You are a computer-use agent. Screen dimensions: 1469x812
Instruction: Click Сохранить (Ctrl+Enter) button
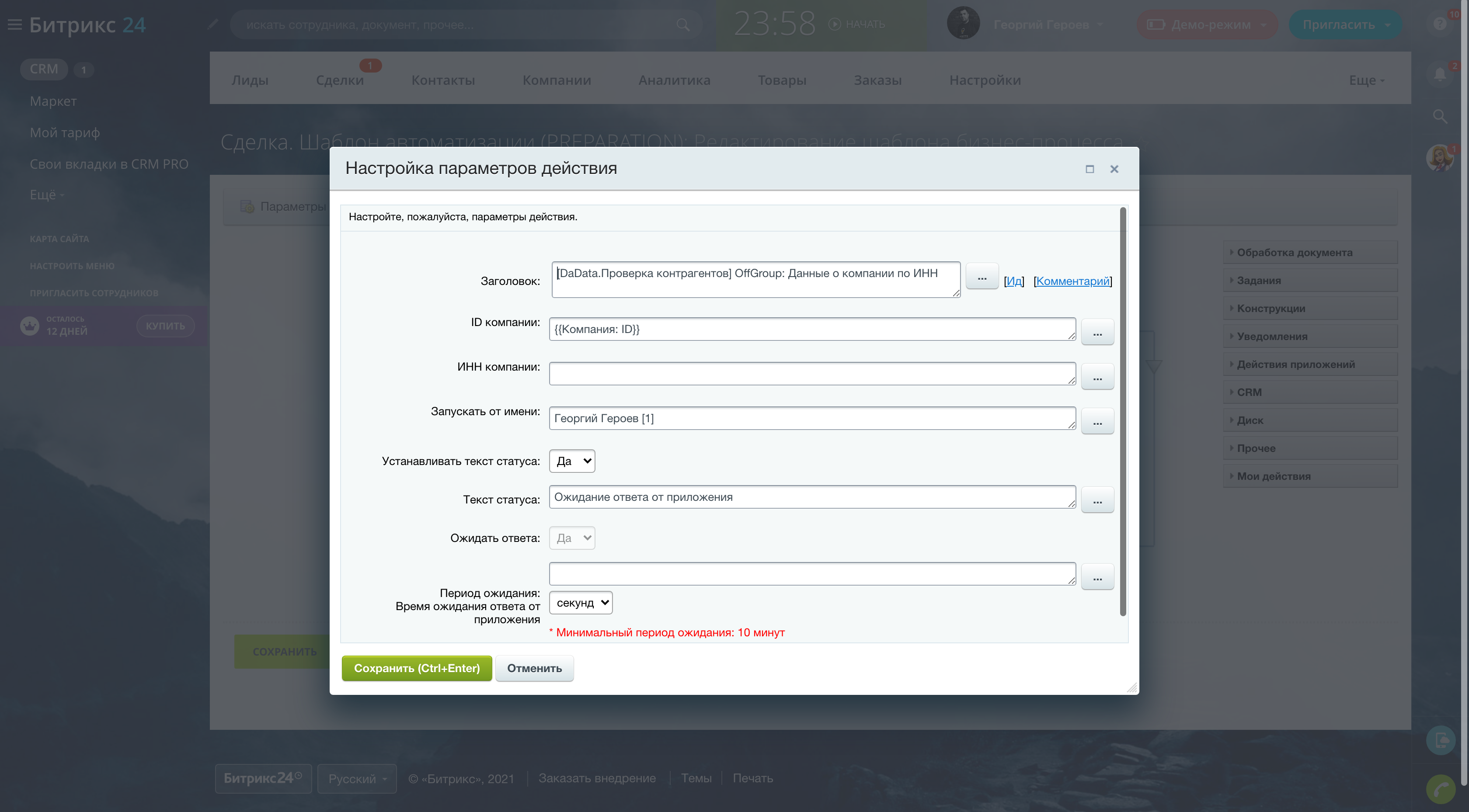pos(416,668)
